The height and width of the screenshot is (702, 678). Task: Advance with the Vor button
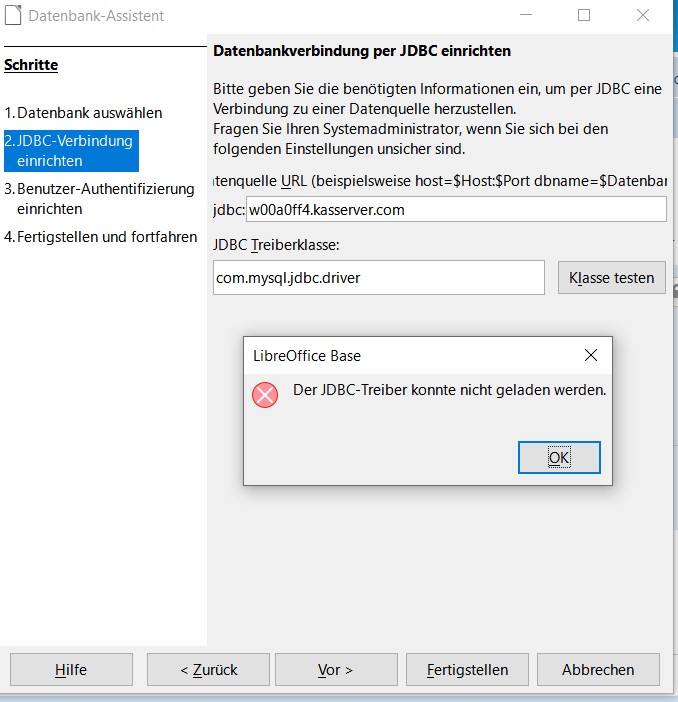(x=336, y=669)
